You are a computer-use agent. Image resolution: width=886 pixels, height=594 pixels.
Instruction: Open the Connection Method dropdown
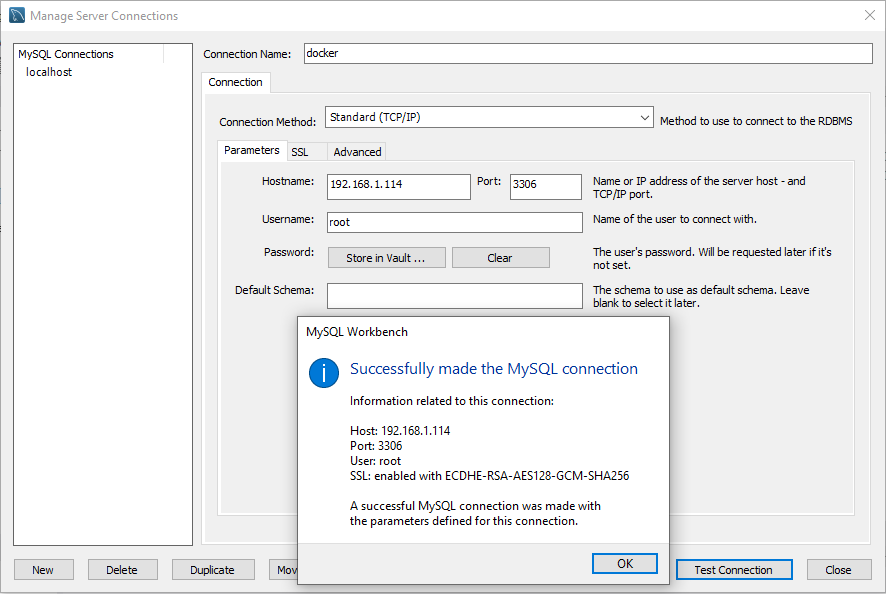(x=489, y=118)
